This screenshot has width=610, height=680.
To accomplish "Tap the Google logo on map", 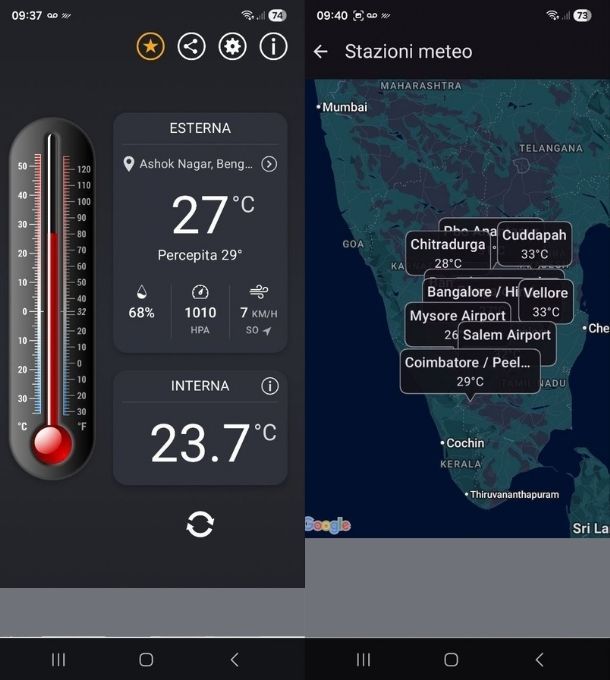I will [x=328, y=525].
